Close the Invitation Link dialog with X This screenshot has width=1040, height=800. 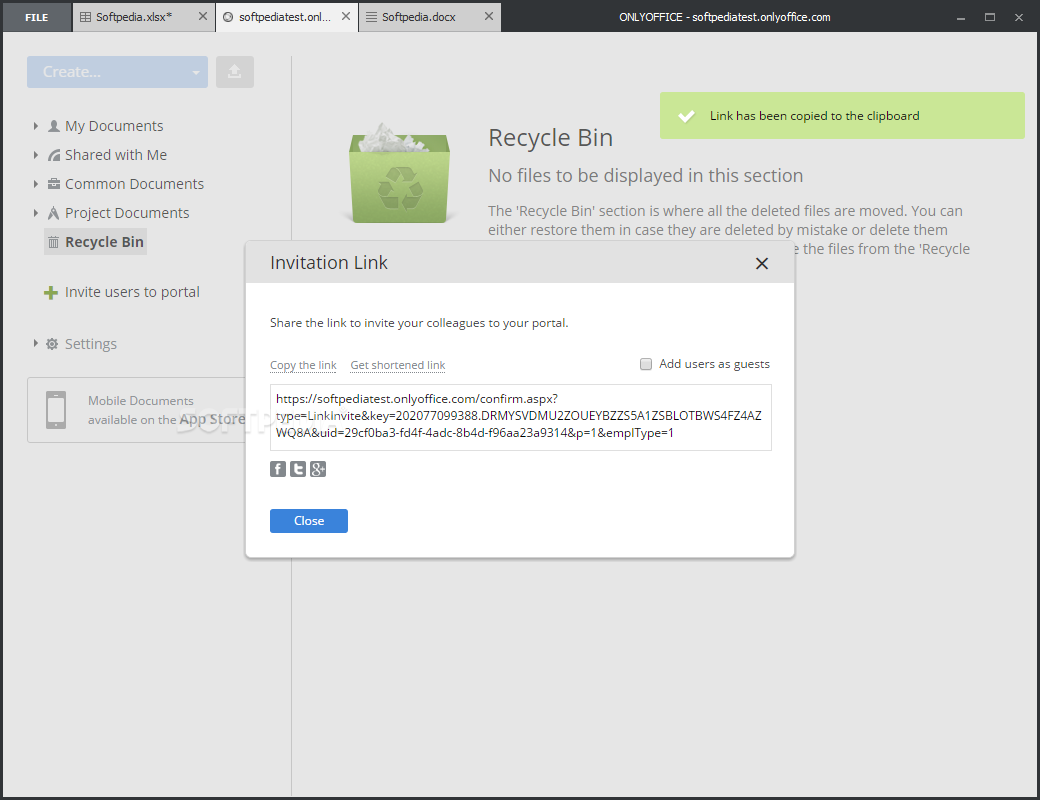point(761,263)
